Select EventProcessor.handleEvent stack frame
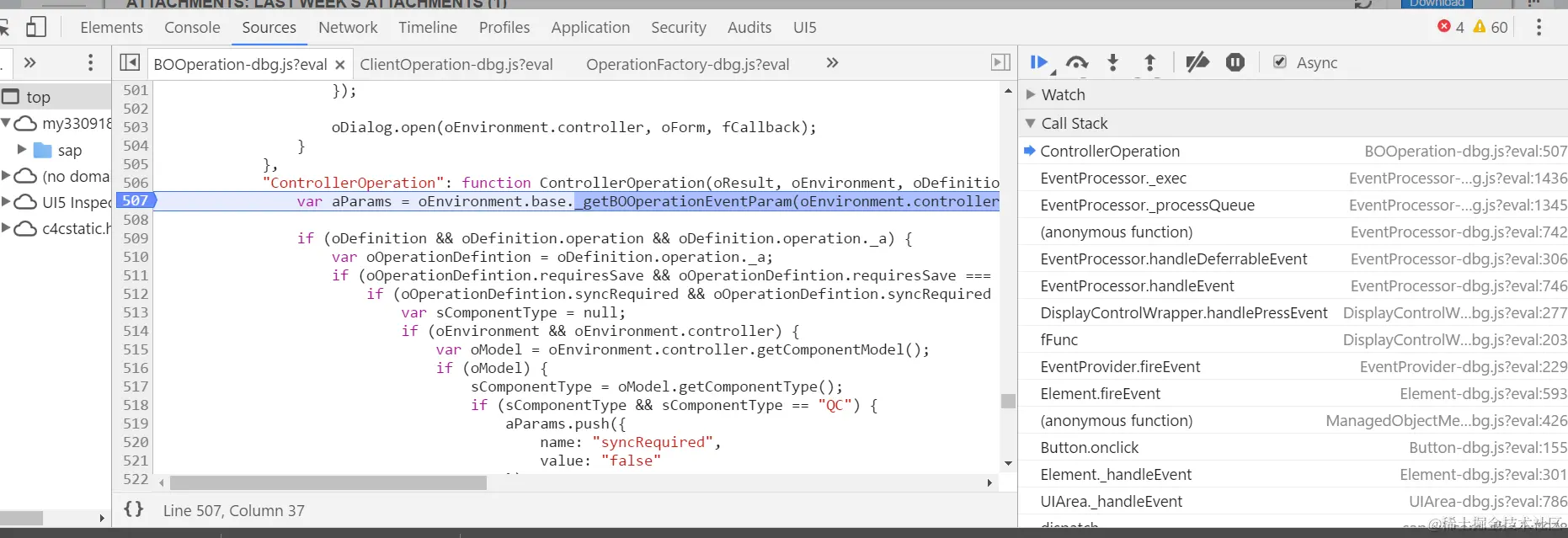 pyautogui.click(x=1293, y=286)
